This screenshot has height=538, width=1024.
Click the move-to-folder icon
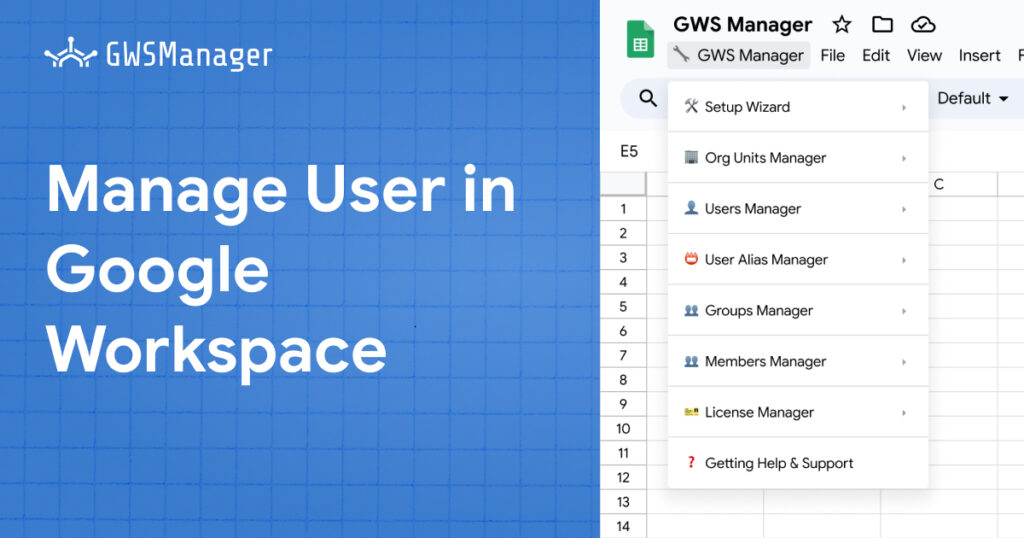(x=882, y=25)
